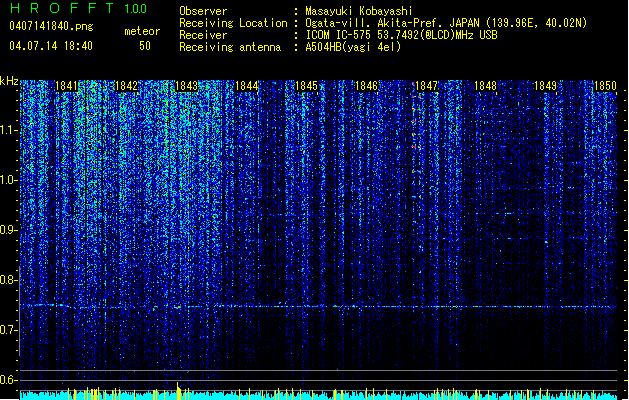Click the 1.1 frequency axis label

point(8,130)
